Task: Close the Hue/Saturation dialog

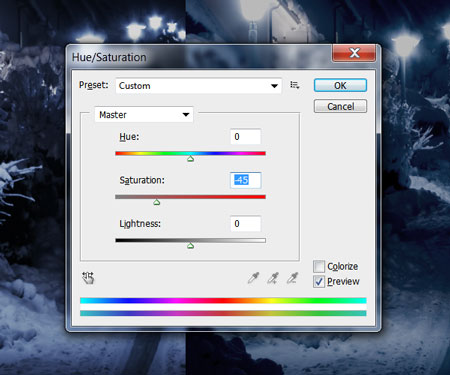Action: 354,53
